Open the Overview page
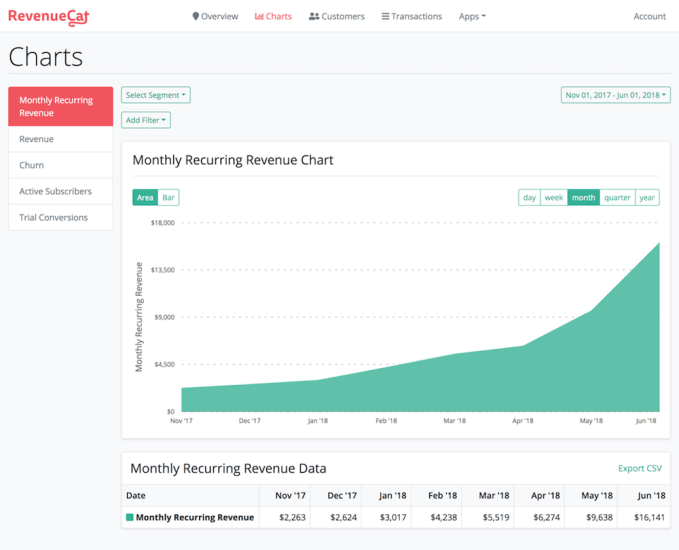679x550 pixels. coord(215,16)
